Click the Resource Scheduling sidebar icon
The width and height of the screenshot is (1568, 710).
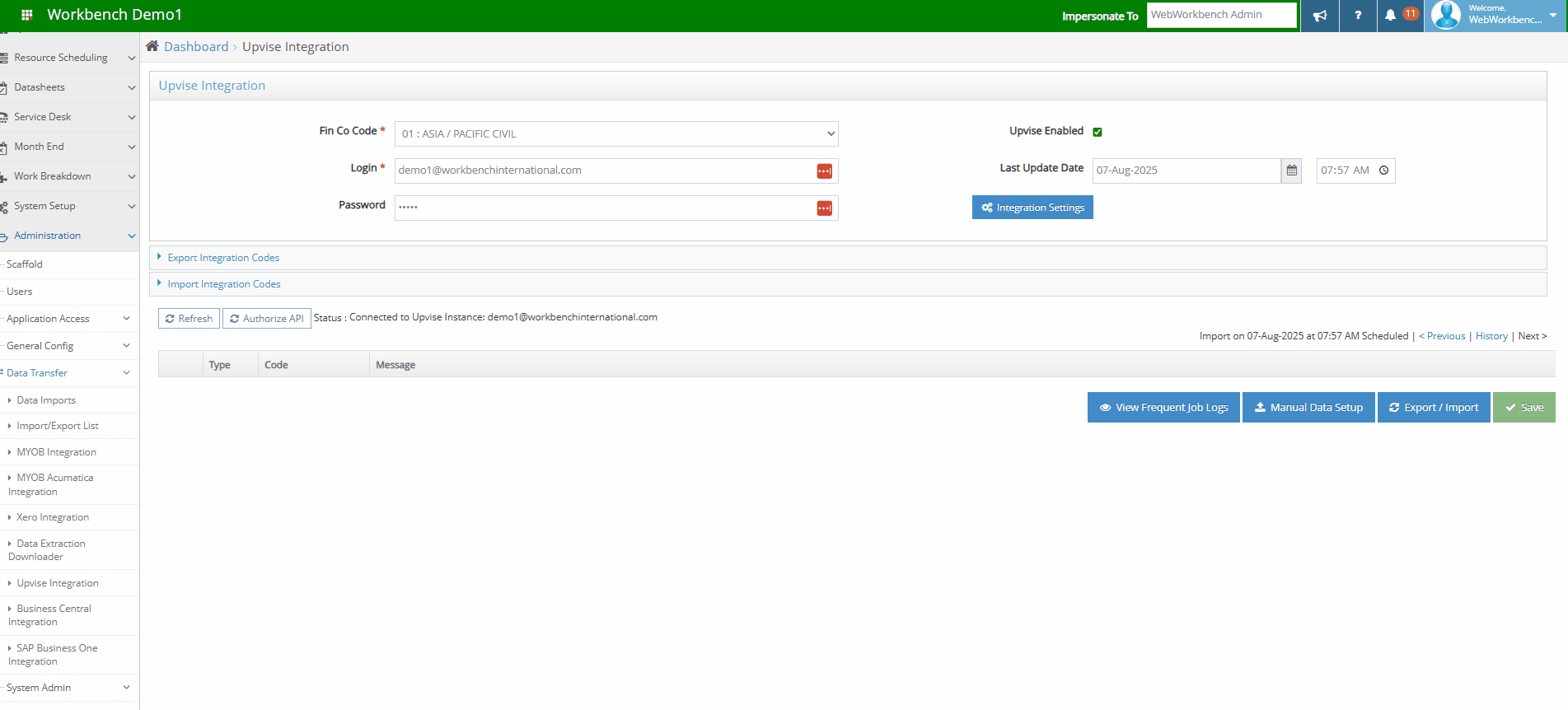4,58
